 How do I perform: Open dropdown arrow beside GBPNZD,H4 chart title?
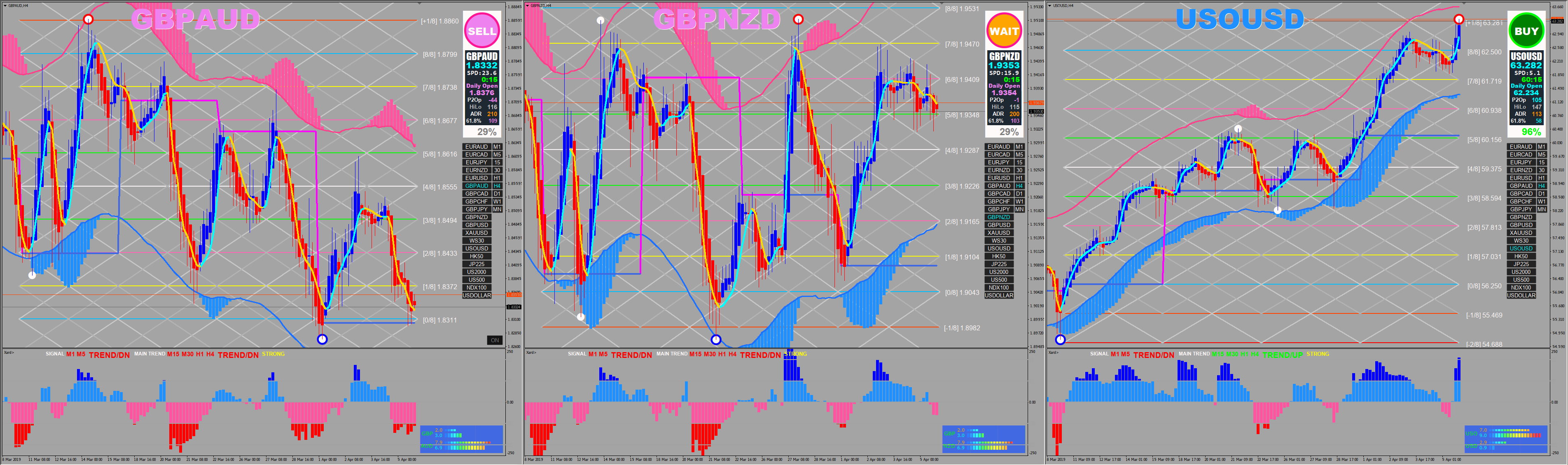[527, 5]
